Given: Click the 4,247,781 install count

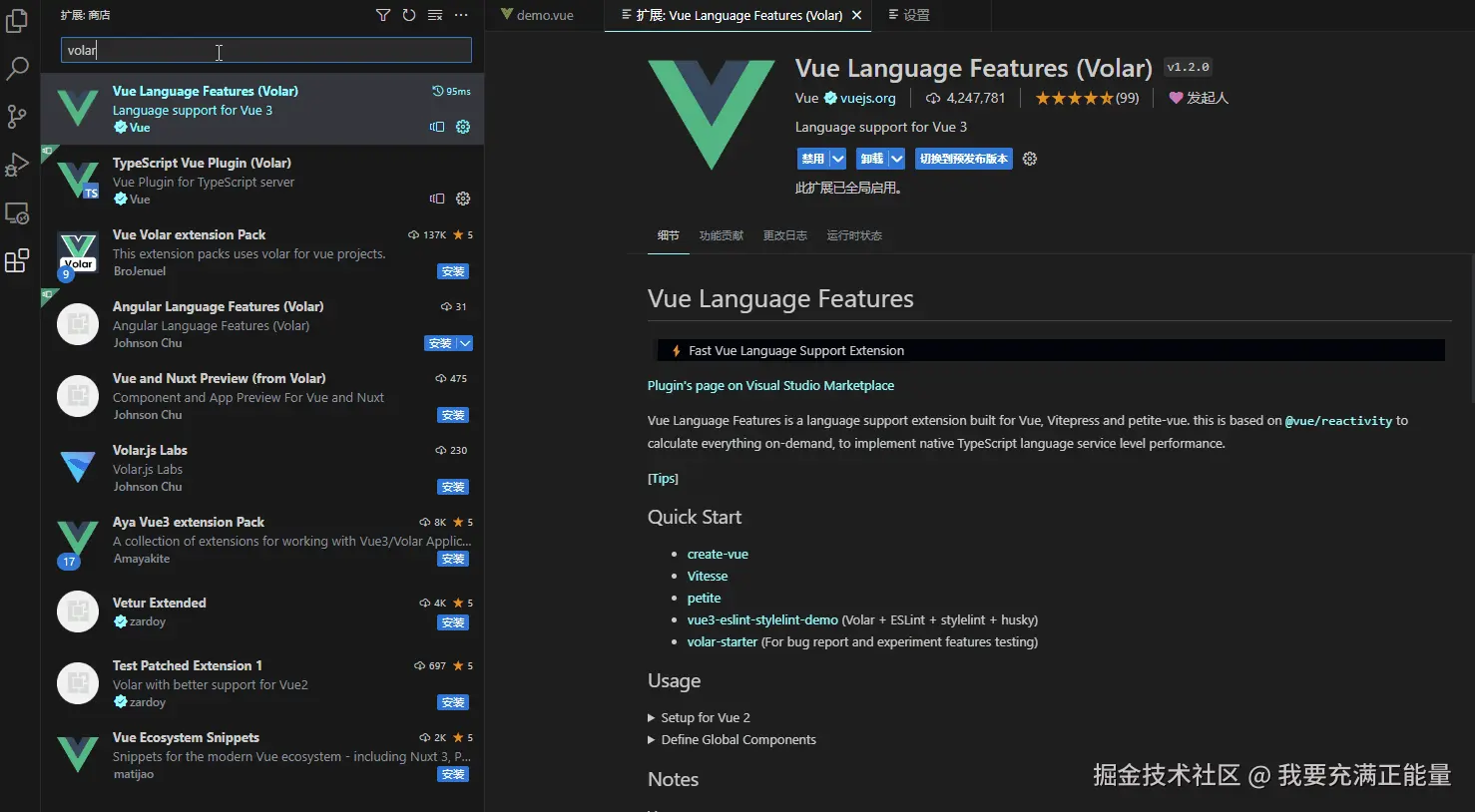Looking at the screenshot, I should pos(965,98).
